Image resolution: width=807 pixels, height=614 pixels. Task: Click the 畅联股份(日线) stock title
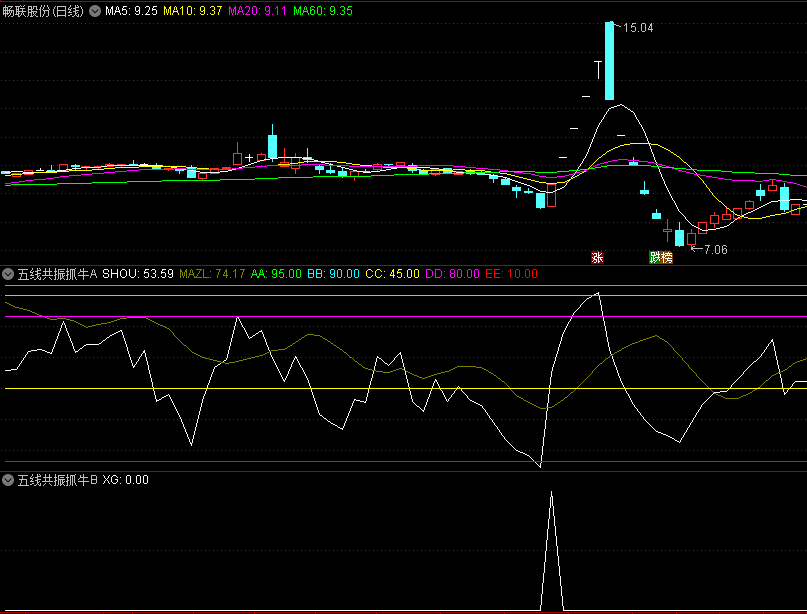(44, 11)
